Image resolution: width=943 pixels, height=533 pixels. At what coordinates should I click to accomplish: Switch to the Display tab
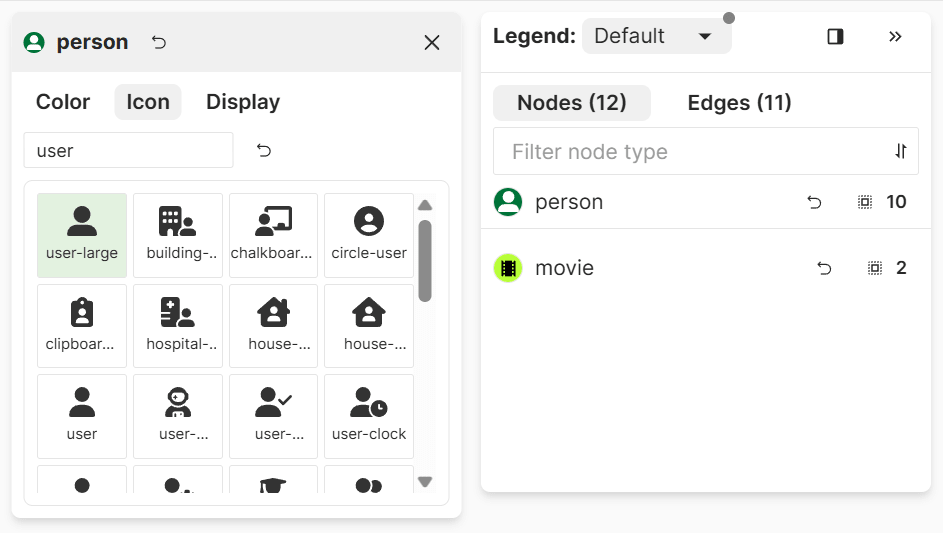click(x=243, y=102)
